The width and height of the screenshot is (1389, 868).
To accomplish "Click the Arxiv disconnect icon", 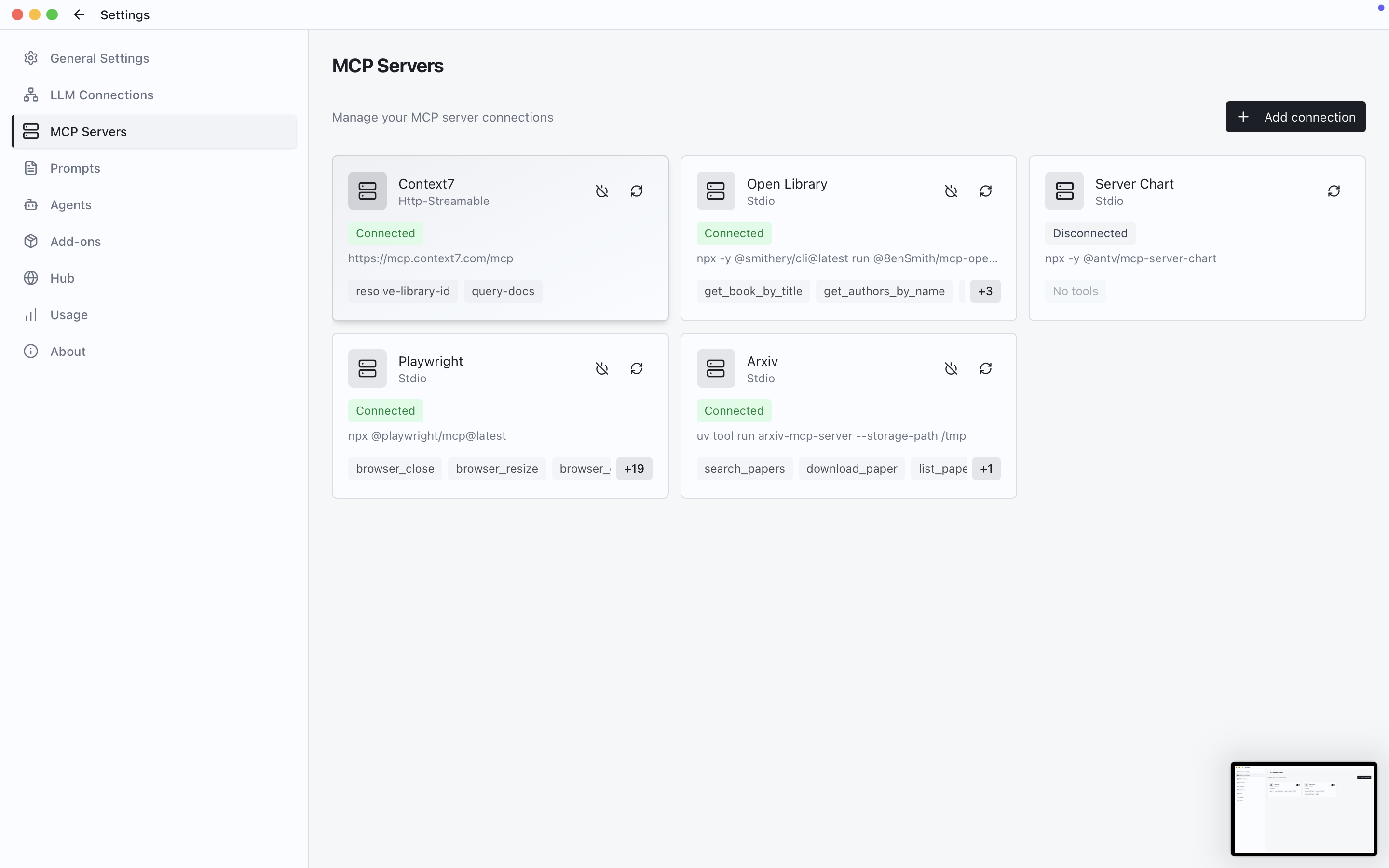I will (951, 368).
